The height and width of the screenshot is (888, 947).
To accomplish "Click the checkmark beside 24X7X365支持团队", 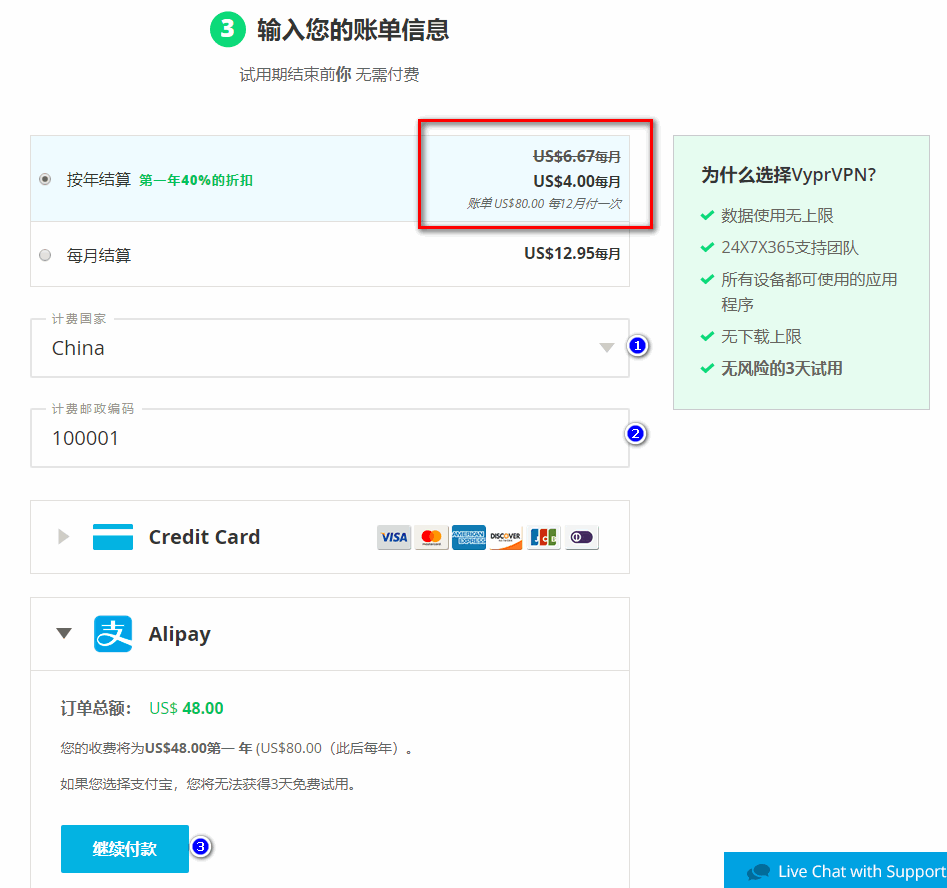I will pyautogui.click(x=707, y=247).
